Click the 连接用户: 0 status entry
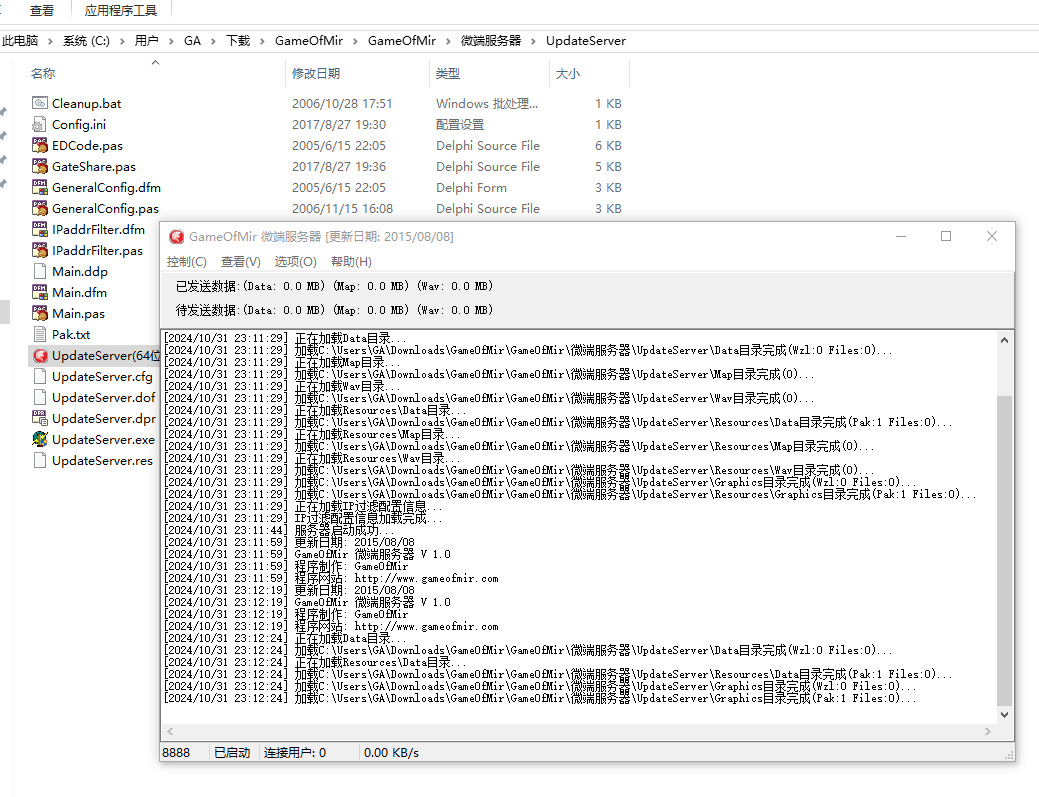This screenshot has height=797, width=1039. click(x=295, y=753)
